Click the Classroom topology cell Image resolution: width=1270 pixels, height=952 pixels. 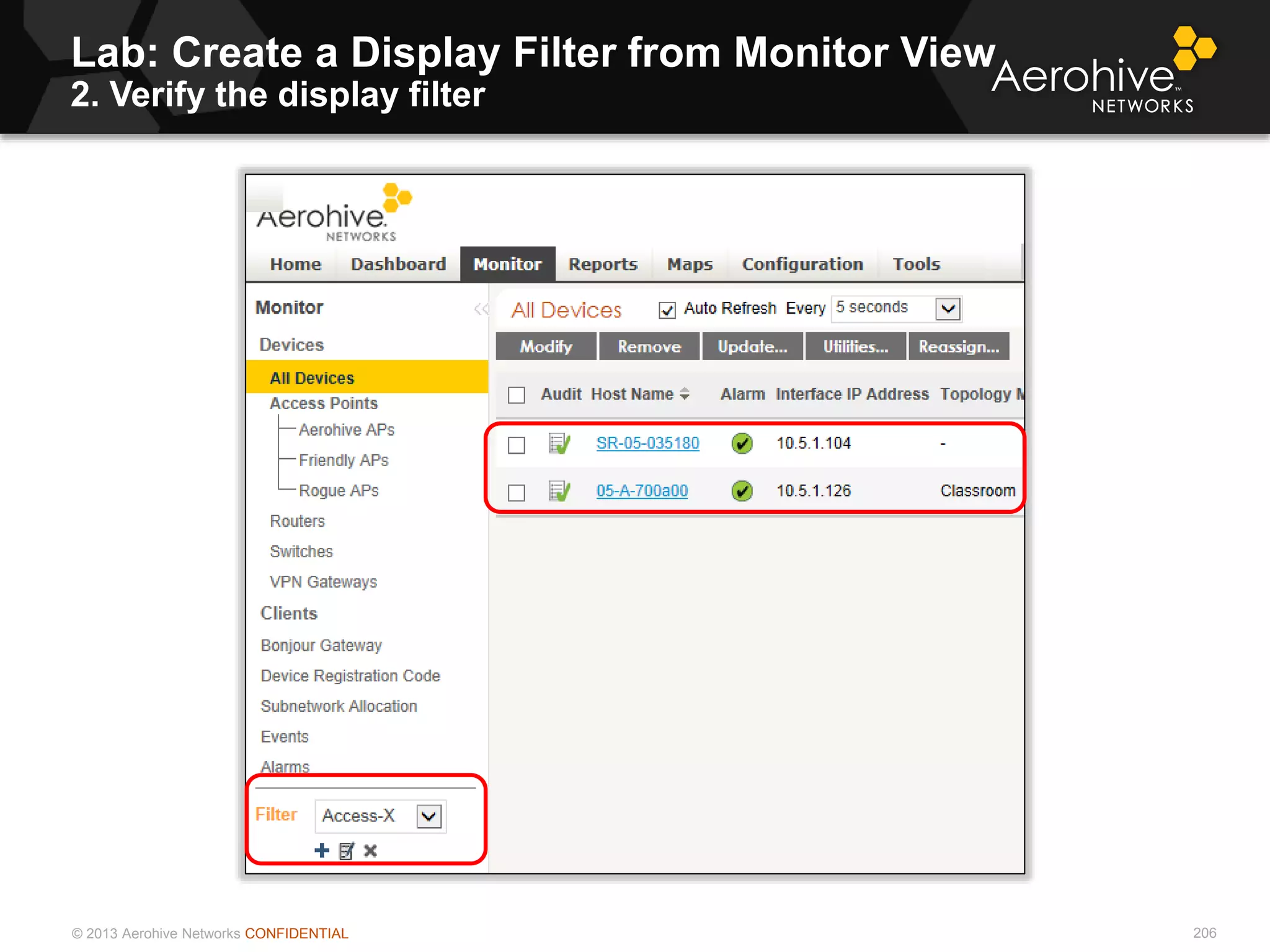click(978, 491)
